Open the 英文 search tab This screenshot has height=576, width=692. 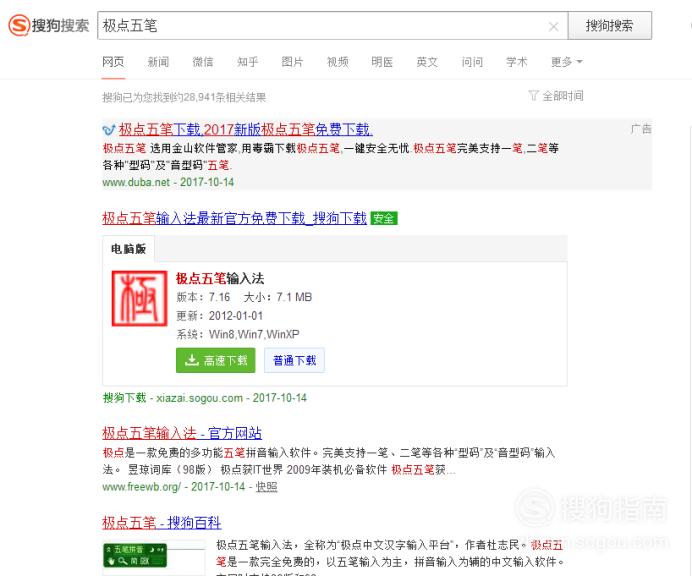(x=427, y=62)
